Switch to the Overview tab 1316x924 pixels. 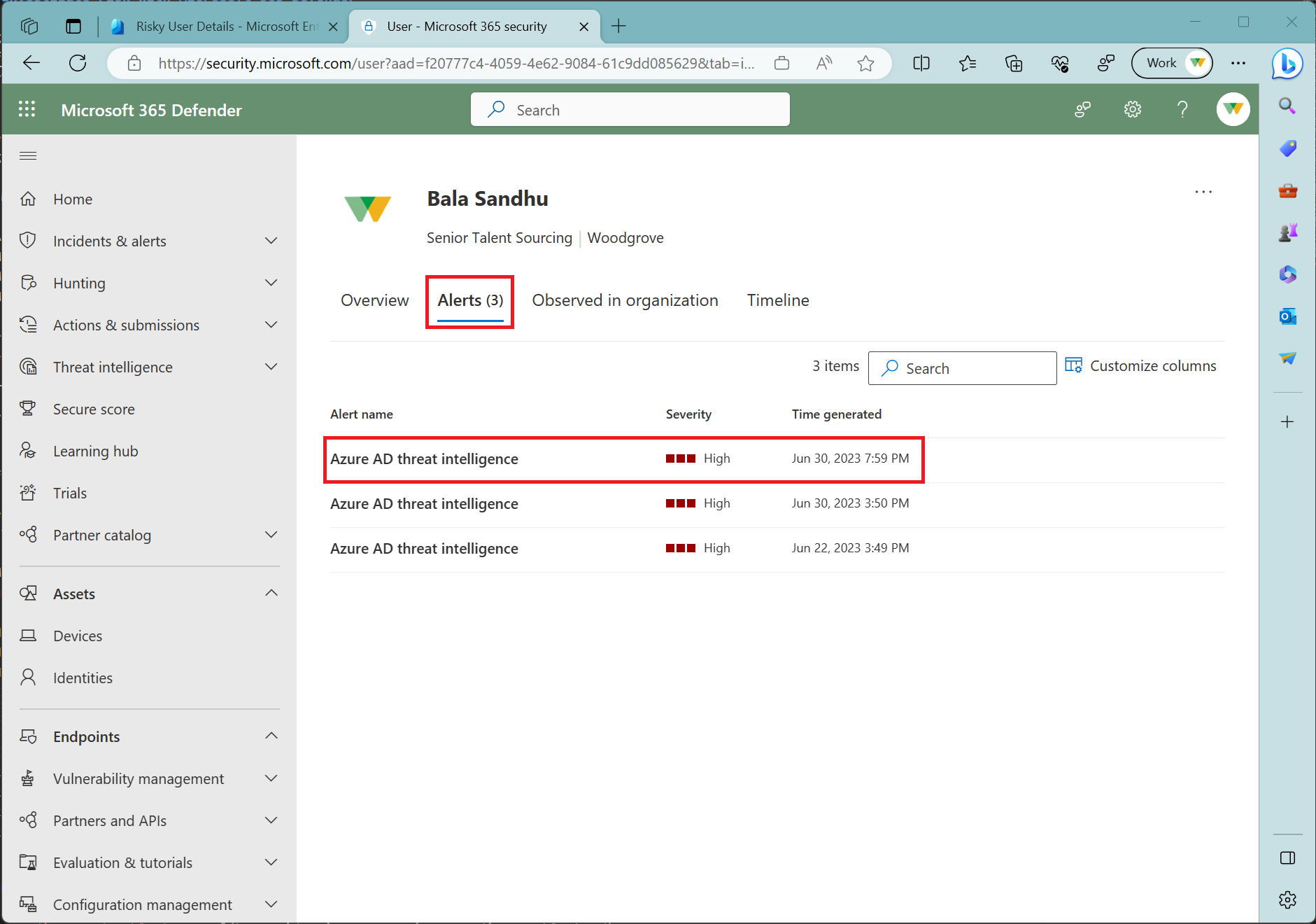click(x=375, y=300)
